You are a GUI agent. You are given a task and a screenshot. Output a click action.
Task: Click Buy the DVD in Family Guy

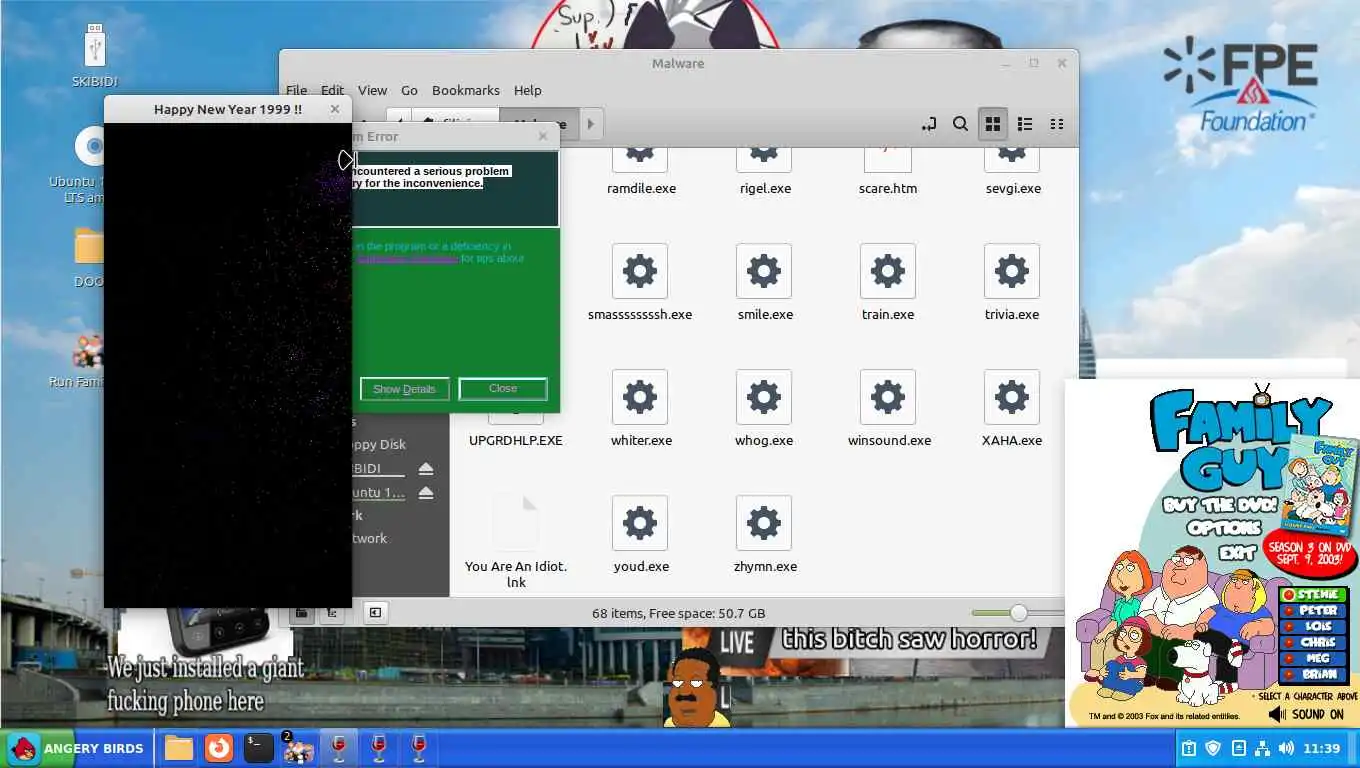1219,506
